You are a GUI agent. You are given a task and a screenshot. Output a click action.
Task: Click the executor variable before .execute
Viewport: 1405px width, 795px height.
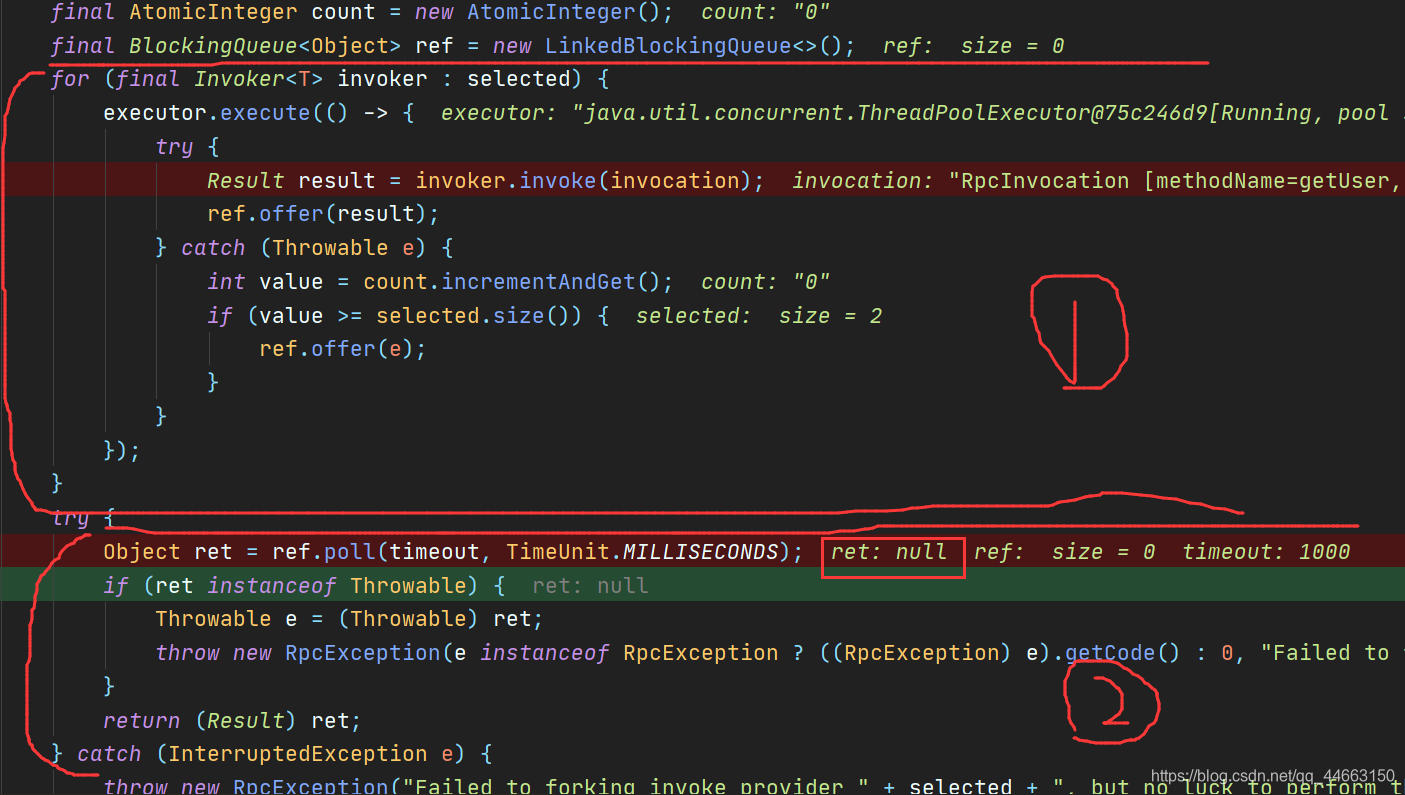pyautogui.click(x=155, y=113)
